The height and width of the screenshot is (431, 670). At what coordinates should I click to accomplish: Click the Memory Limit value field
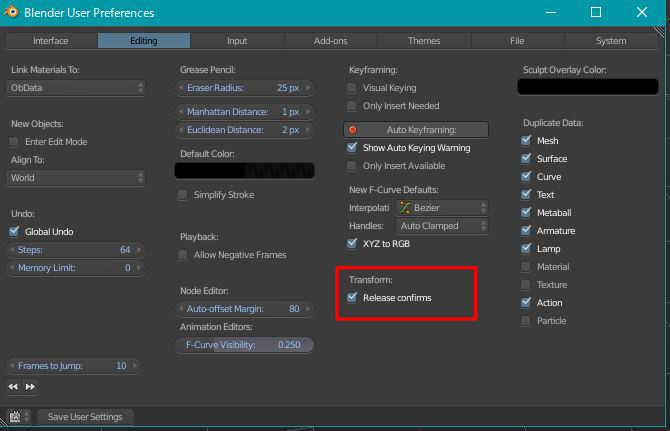(x=75, y=268)
